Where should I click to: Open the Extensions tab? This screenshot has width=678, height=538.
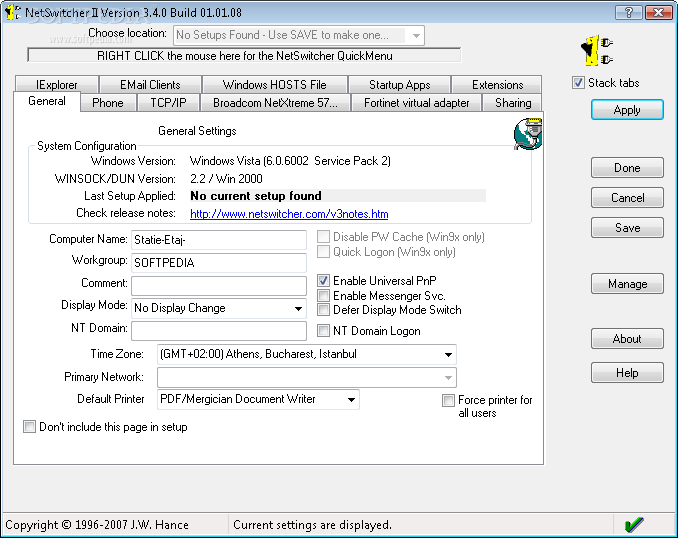pos(497,85)
